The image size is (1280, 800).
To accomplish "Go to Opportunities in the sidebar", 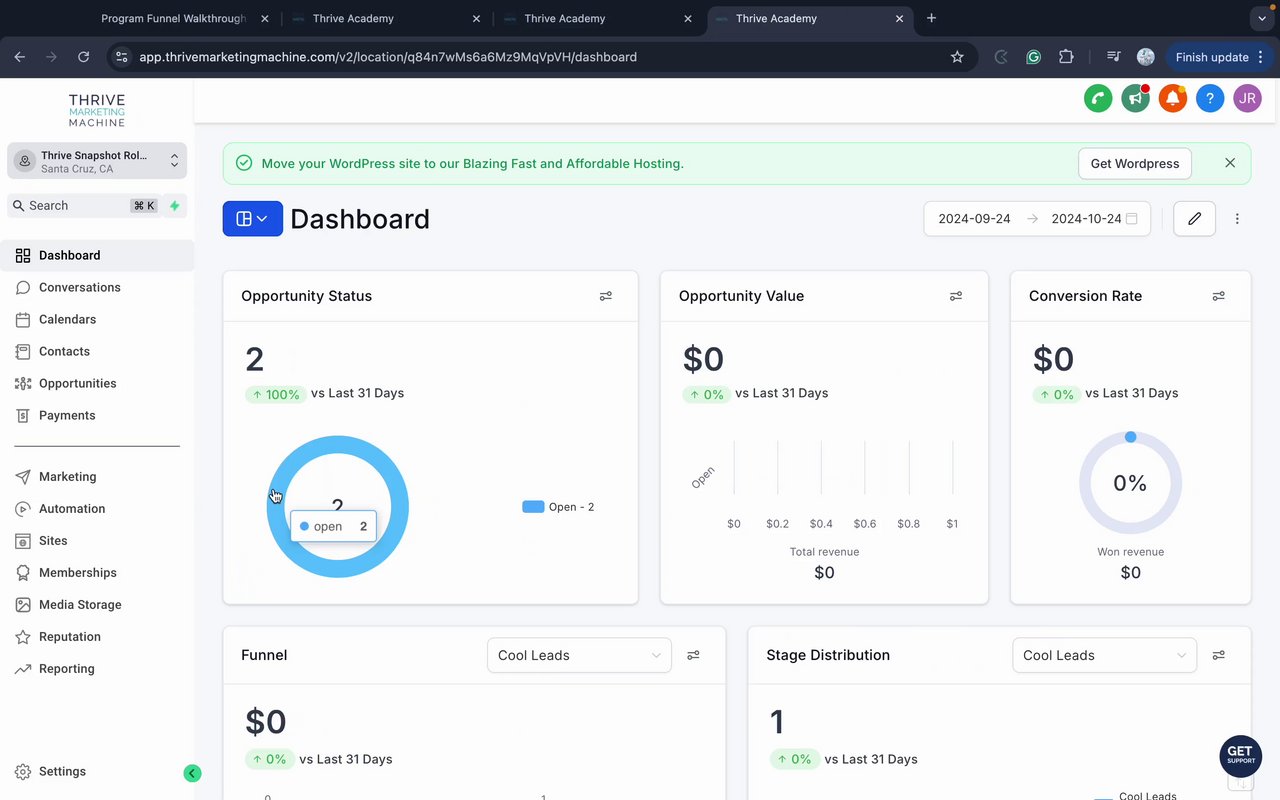I will click(77, 384).
